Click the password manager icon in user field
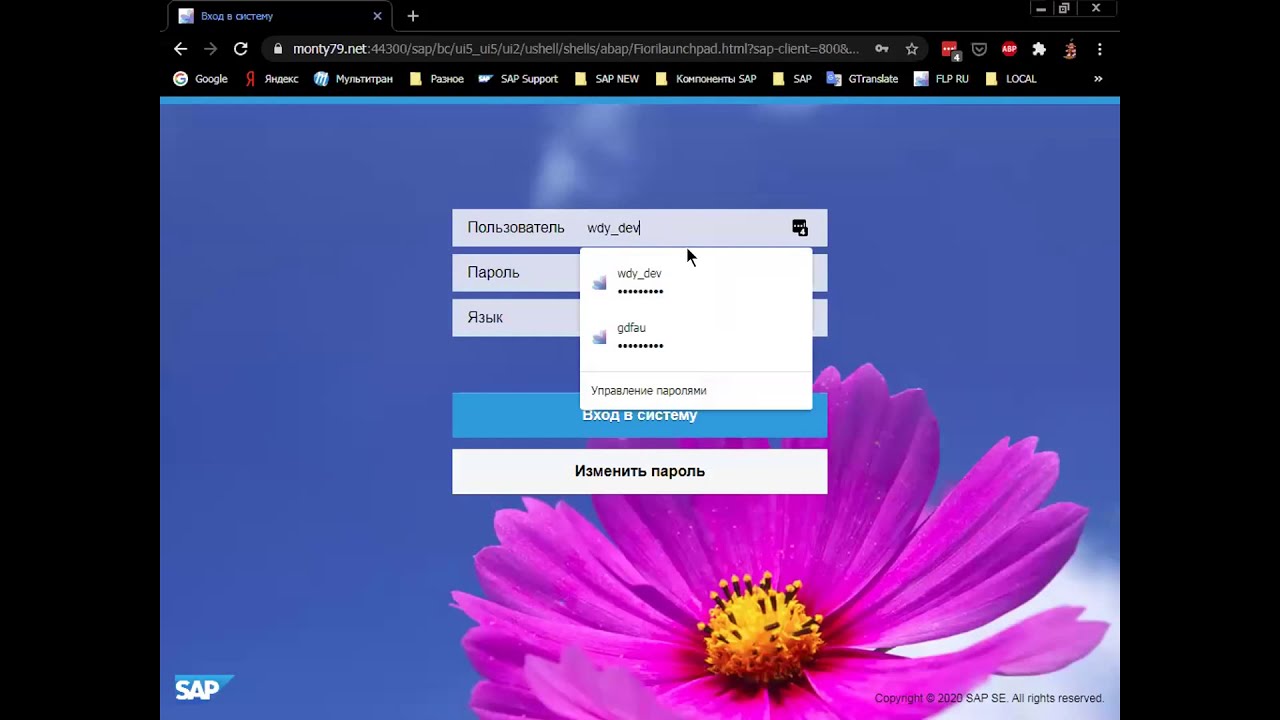1280x720 pixels. pyautogui.click(x=800, y=228)
